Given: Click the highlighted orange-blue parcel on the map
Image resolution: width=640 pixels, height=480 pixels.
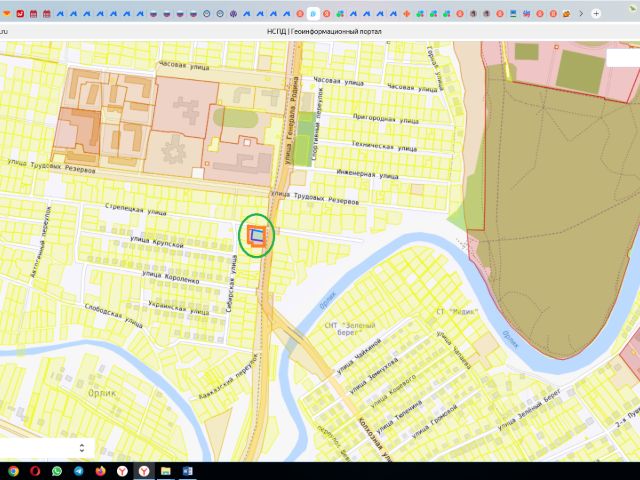Looking at the screenshot, I should click(x=256, y=235).
